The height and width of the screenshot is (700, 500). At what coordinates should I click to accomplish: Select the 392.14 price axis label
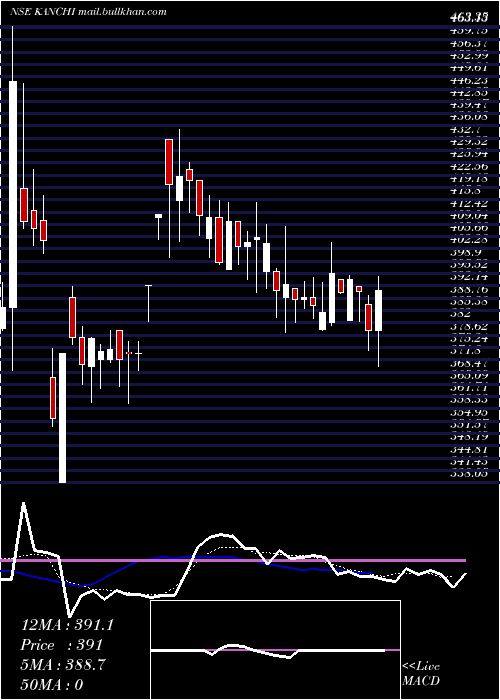(469, 278)
